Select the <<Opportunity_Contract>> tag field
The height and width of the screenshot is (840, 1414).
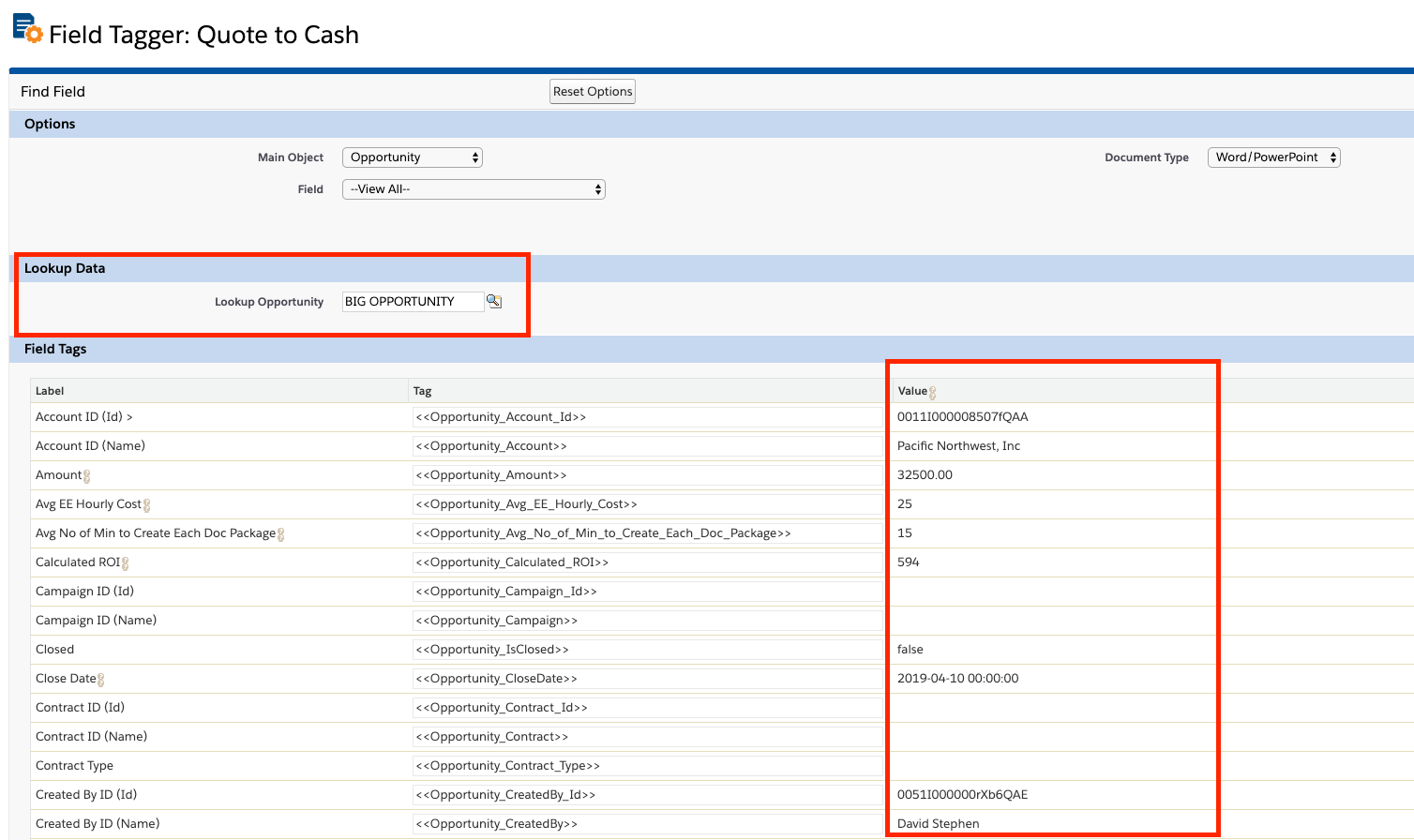(x=648, y=737)
